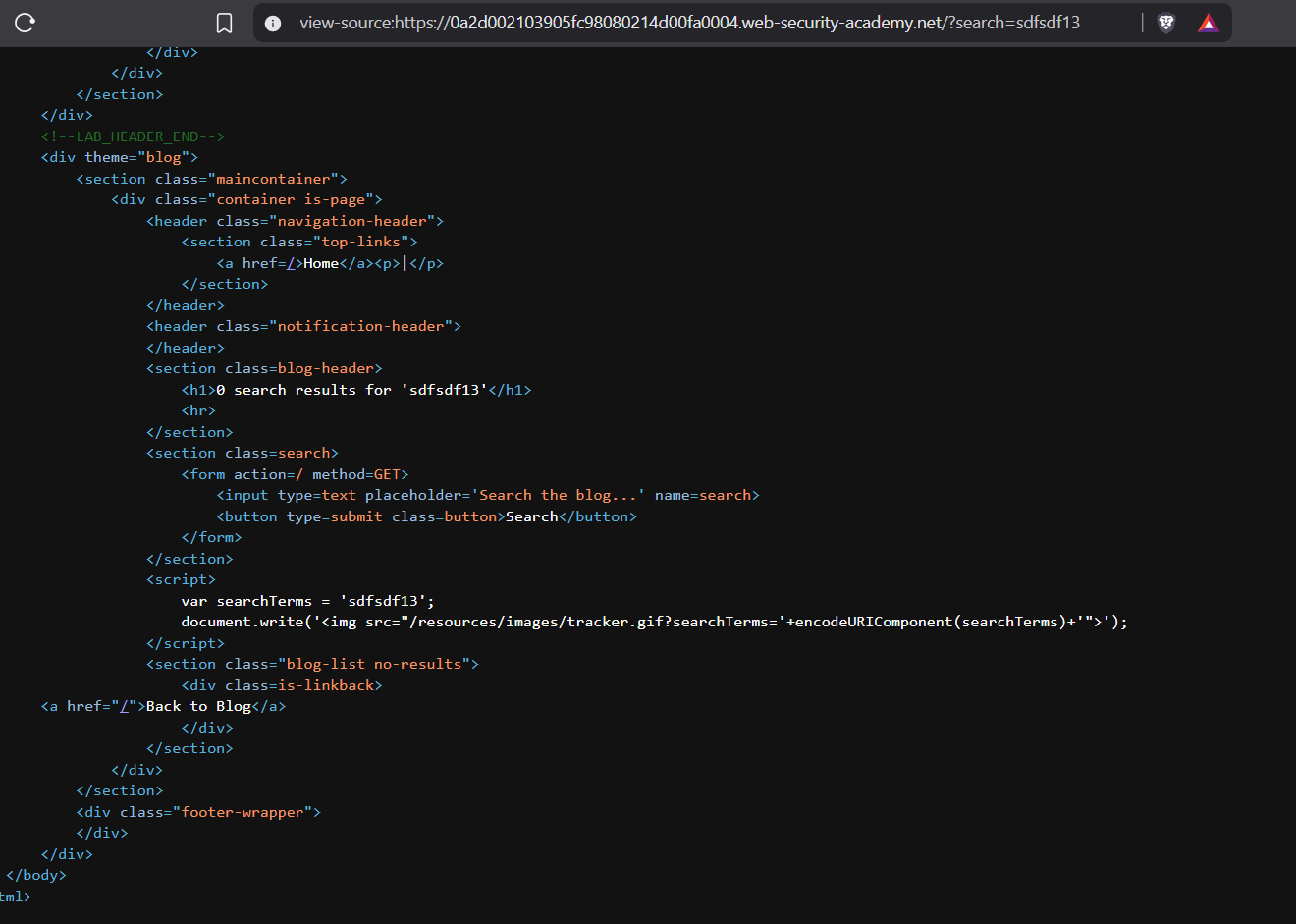
Task: Click the LAB_HEADER_END comment line
Action: [133, 136]
